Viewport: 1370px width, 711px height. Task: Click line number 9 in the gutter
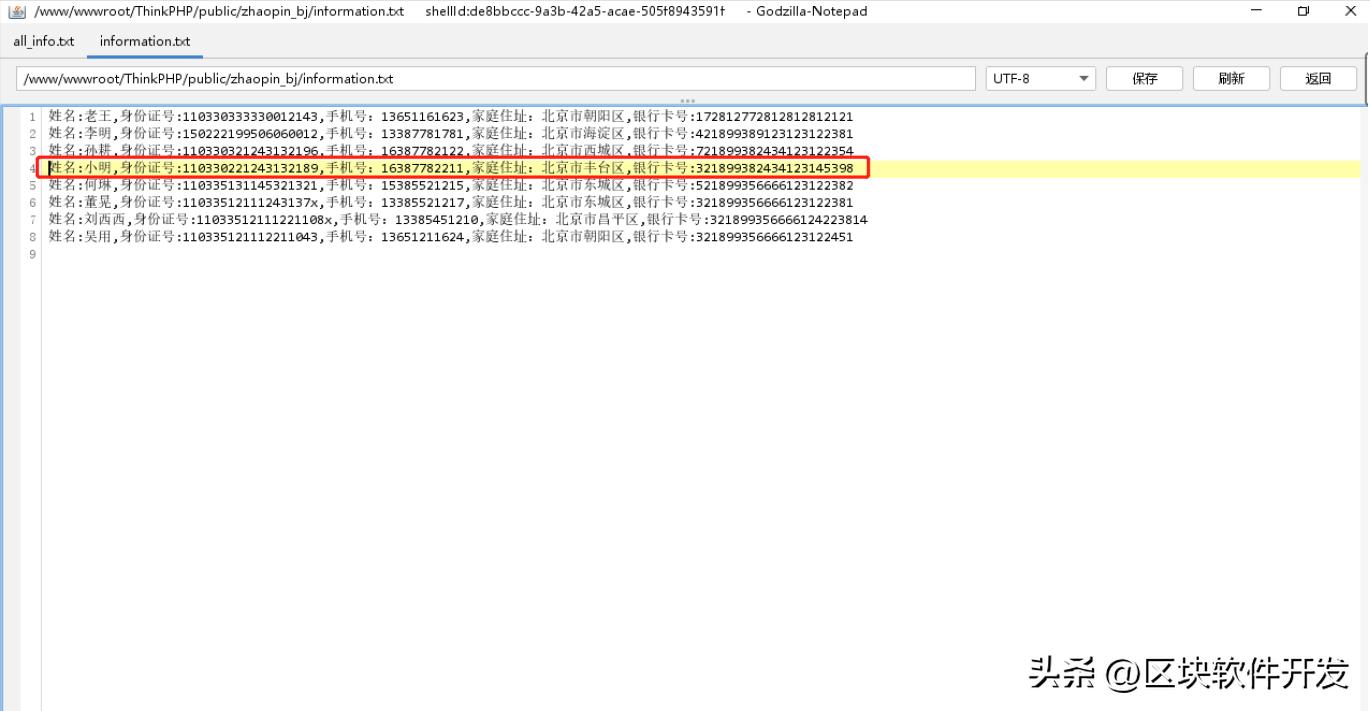click(33, 254)
